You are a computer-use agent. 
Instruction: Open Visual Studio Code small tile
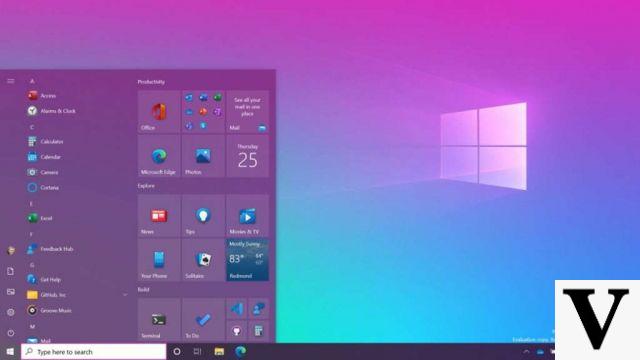point(237,309)
